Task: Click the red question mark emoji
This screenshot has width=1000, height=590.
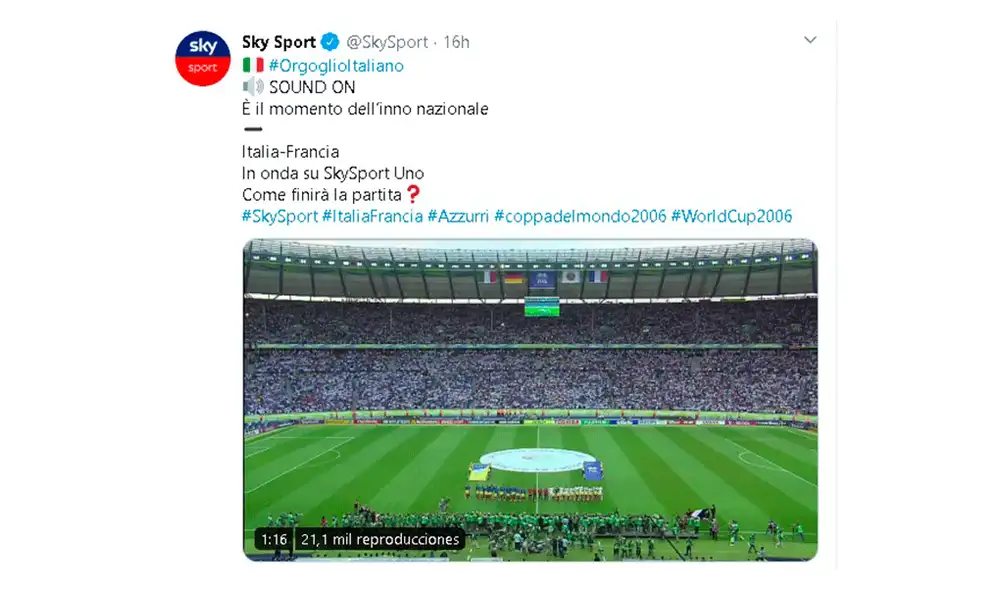Action: (413, 194)
